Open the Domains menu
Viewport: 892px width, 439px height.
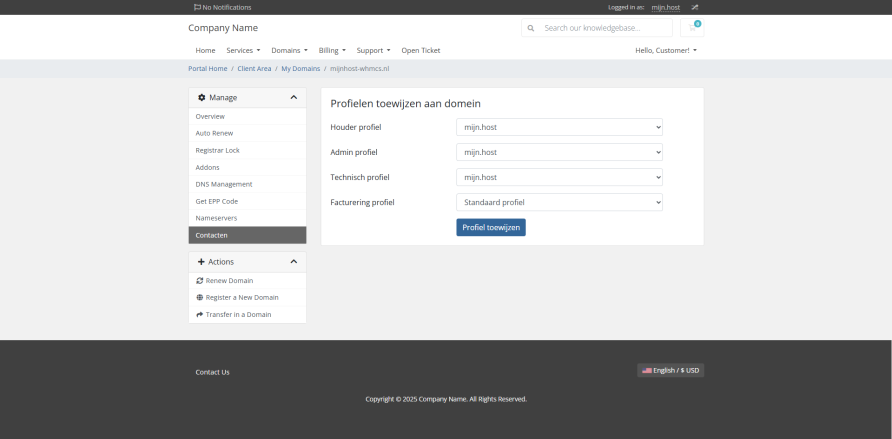pos(289,50)
